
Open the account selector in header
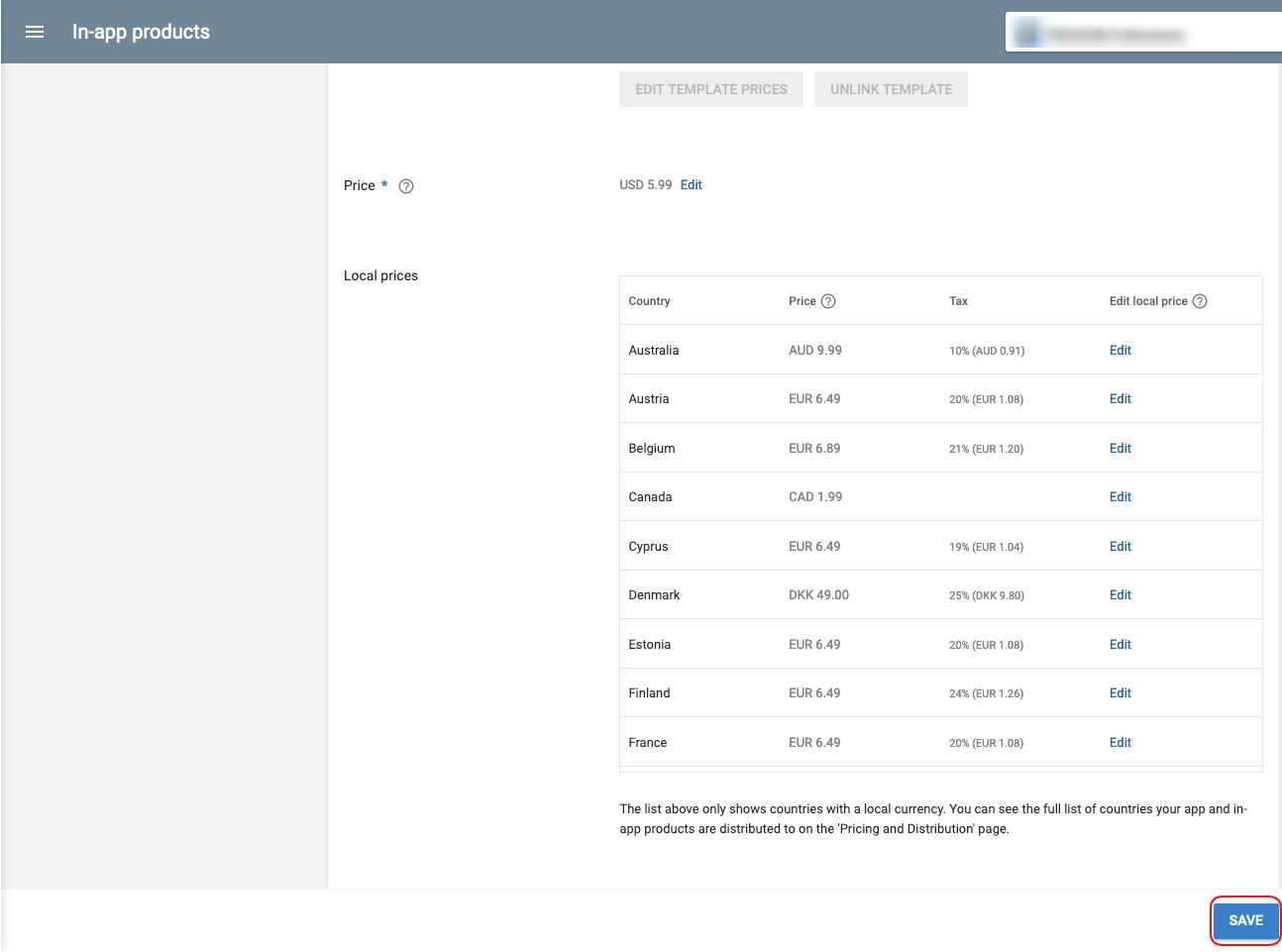[x=1139, y=33]
